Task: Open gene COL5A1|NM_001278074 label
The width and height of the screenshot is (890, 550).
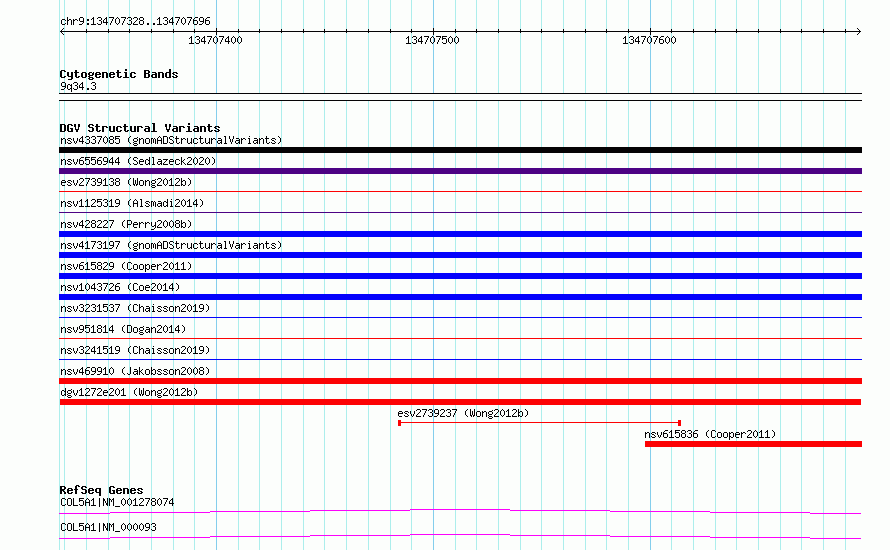Action: [117, 502]
